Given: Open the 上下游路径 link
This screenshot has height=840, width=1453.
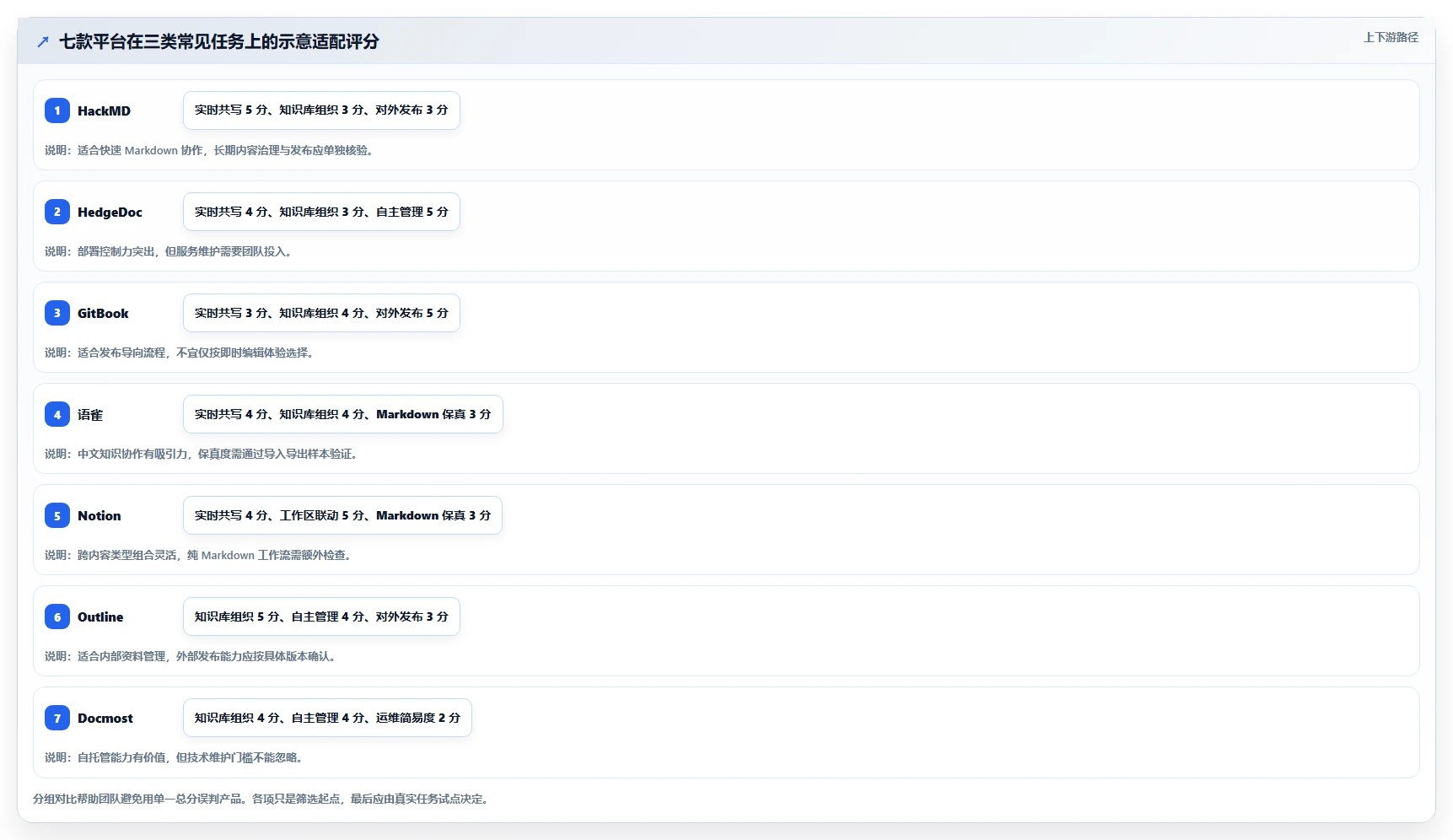Looking at the screenshot, I should [x=1391, y=37].
